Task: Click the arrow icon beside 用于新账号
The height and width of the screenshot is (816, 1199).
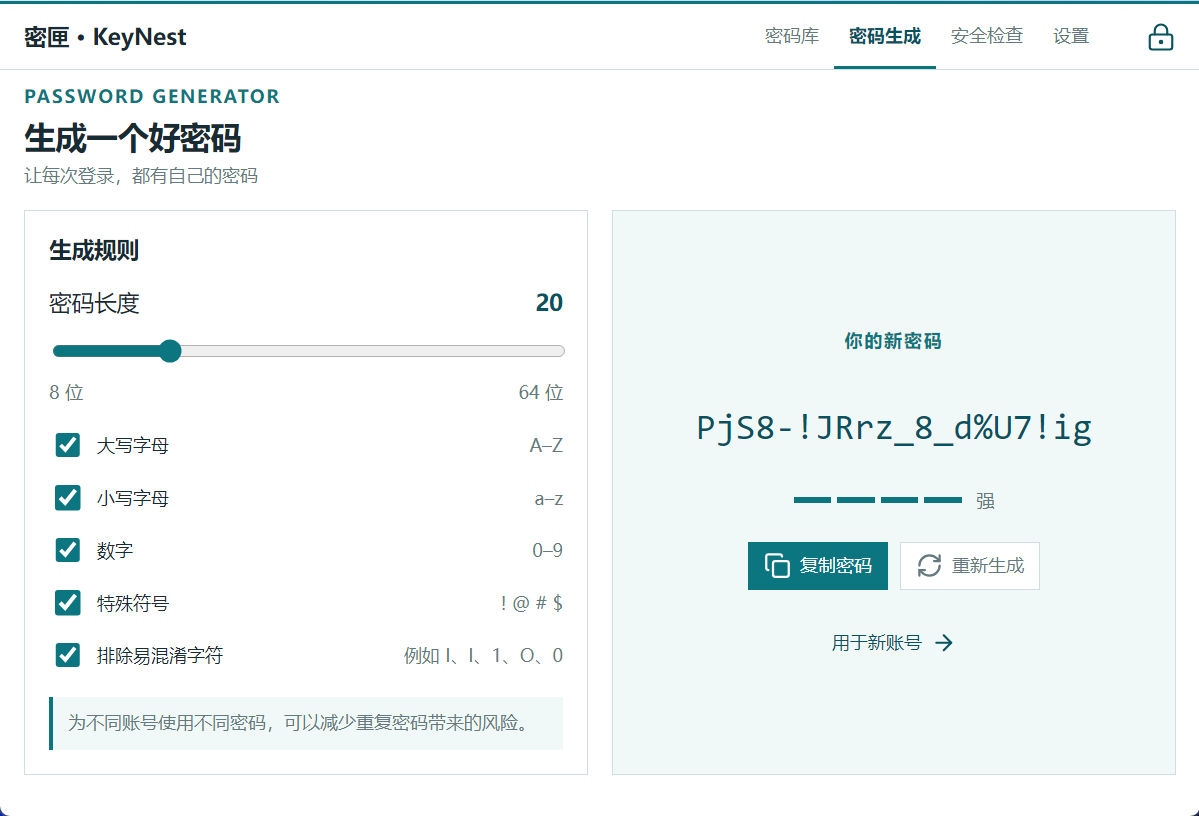Action: click(x=944, y=642)
